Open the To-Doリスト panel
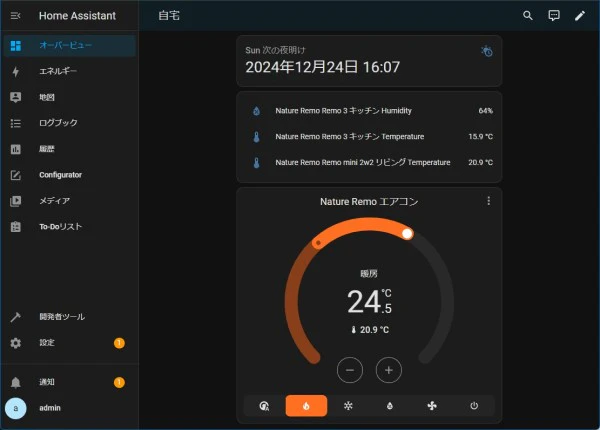Screen dimensions: 600x430 70,226
